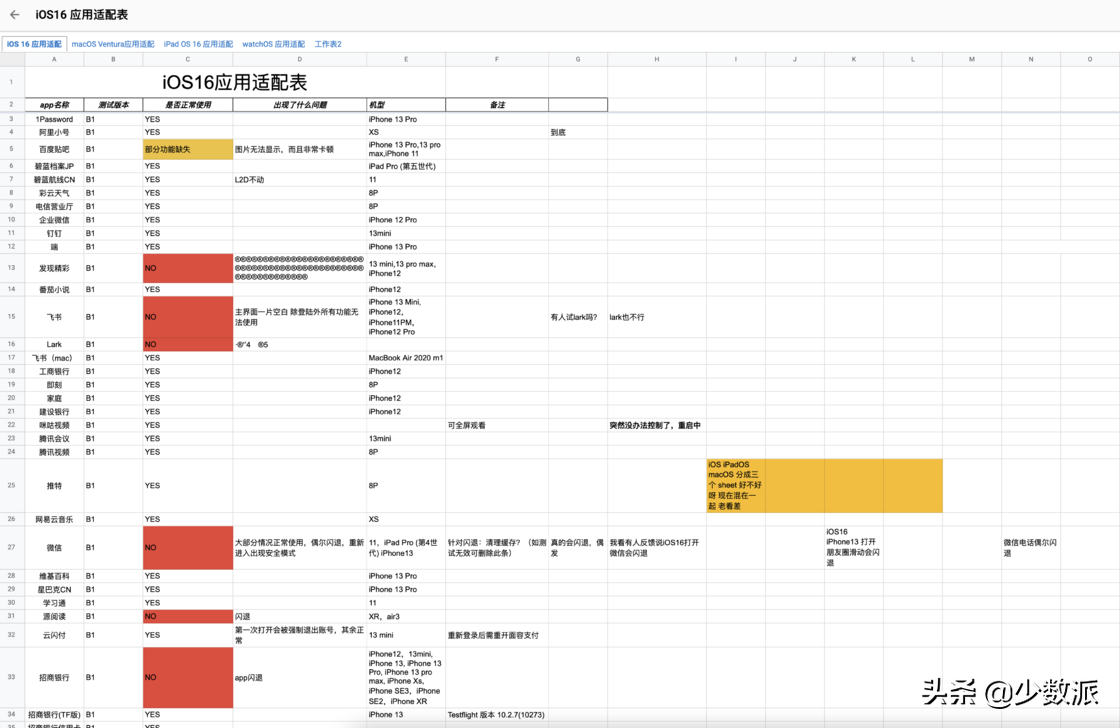
Task: Click the Testflight 版本 10.2.7(10273) cell
Action: tap(497, 714)
